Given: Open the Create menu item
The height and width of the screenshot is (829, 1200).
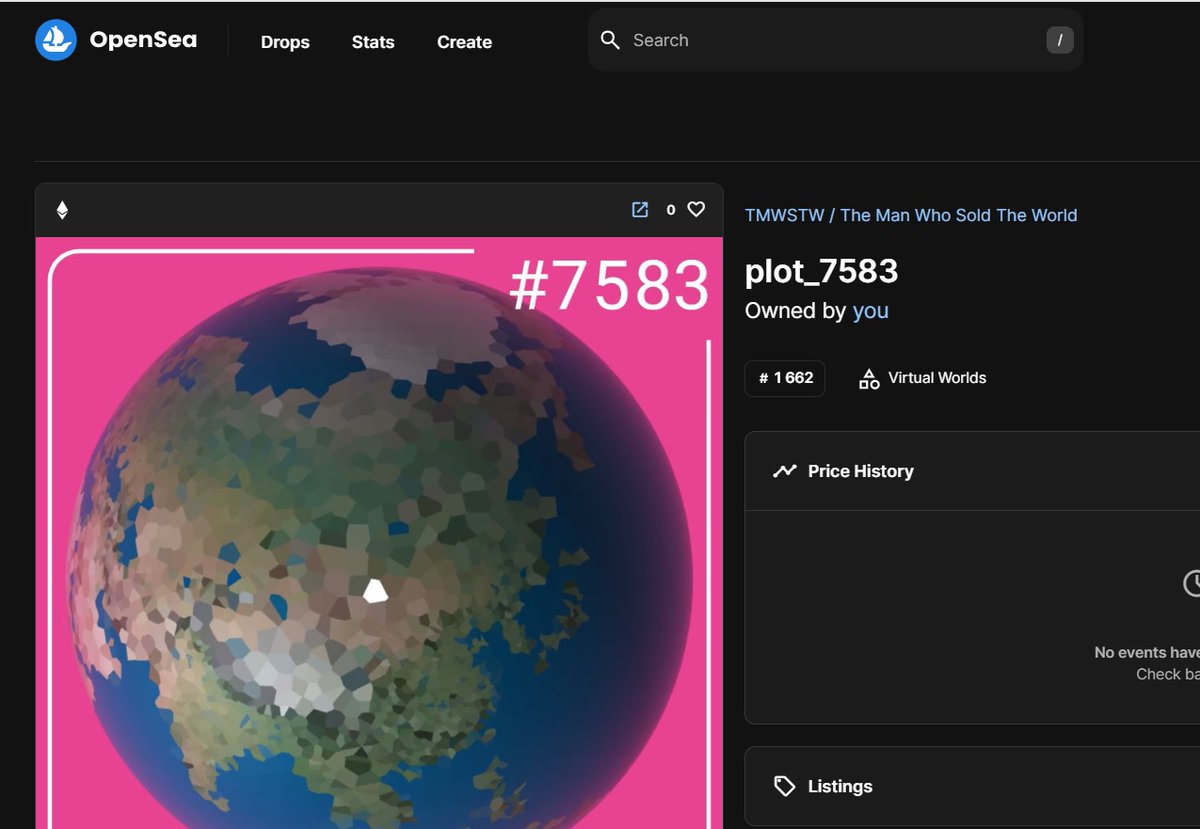Looking at the screenshot, I should coord(464,42).
